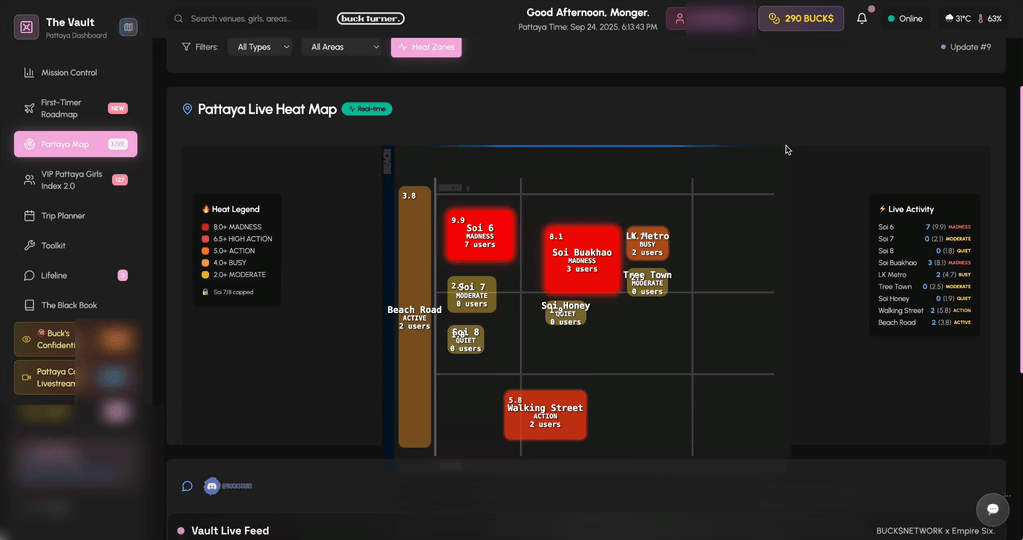This screenshot has height=540, width=1023.
Task: Click the search magnifier icon
Action: 178,18
